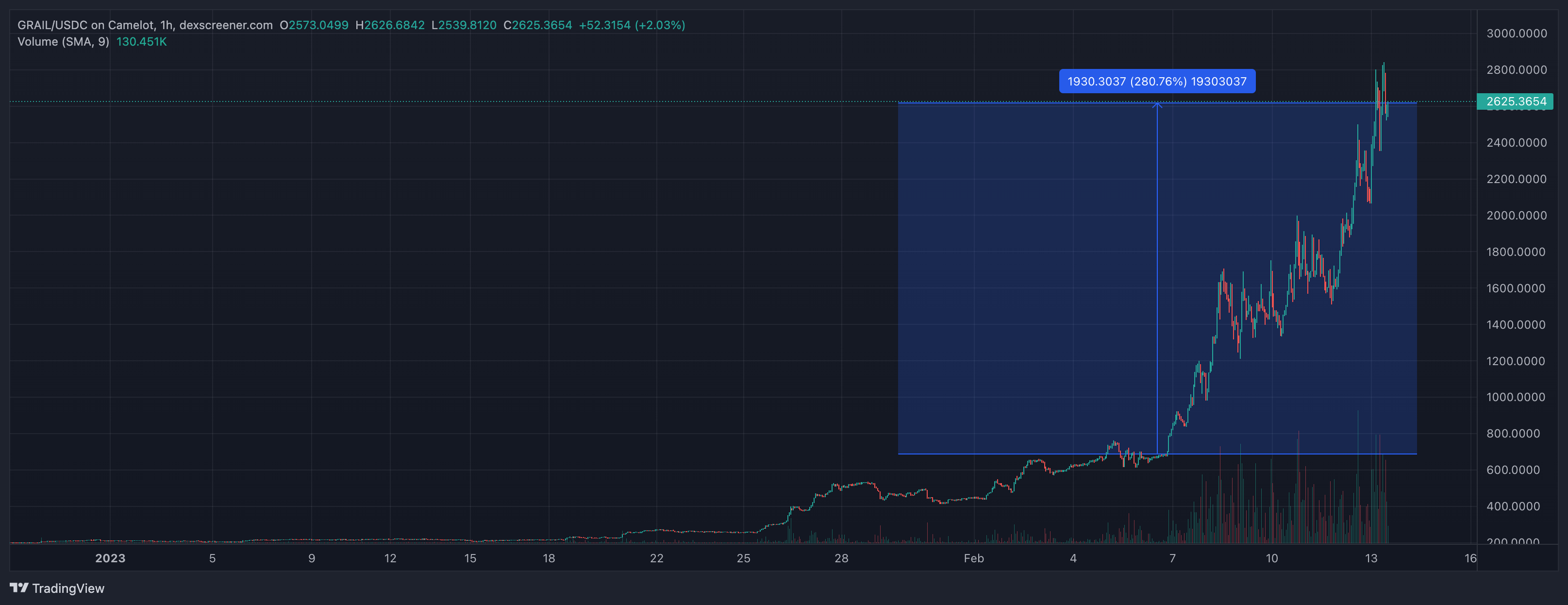1568x605 pixels.
Task: Click the 3000.0000 label on price axis
Action: point(1516,34)
